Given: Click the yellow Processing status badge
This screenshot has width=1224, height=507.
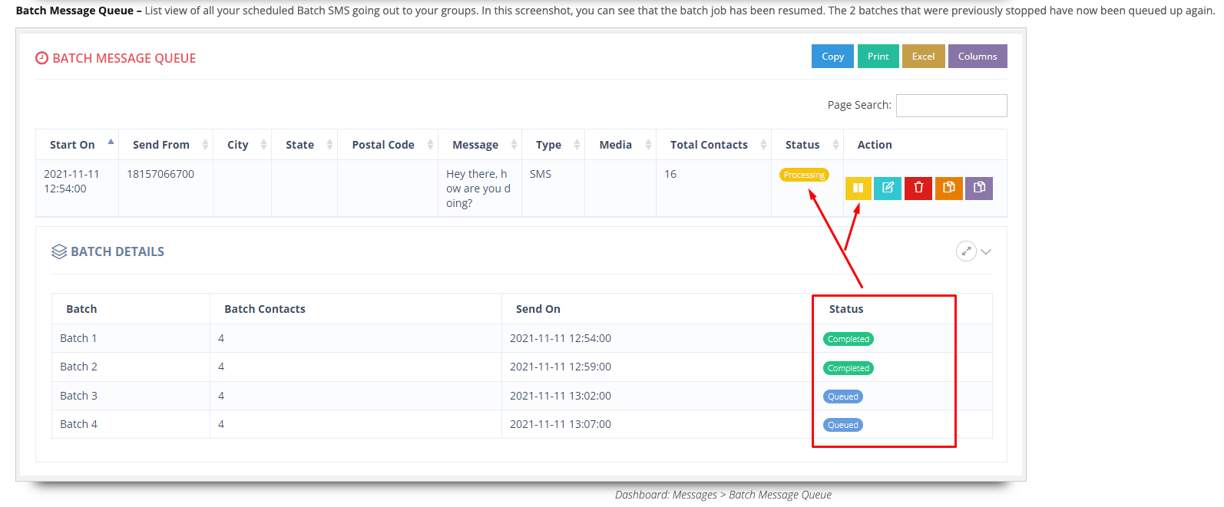Looking at the screenshot, I should (804, 175).
